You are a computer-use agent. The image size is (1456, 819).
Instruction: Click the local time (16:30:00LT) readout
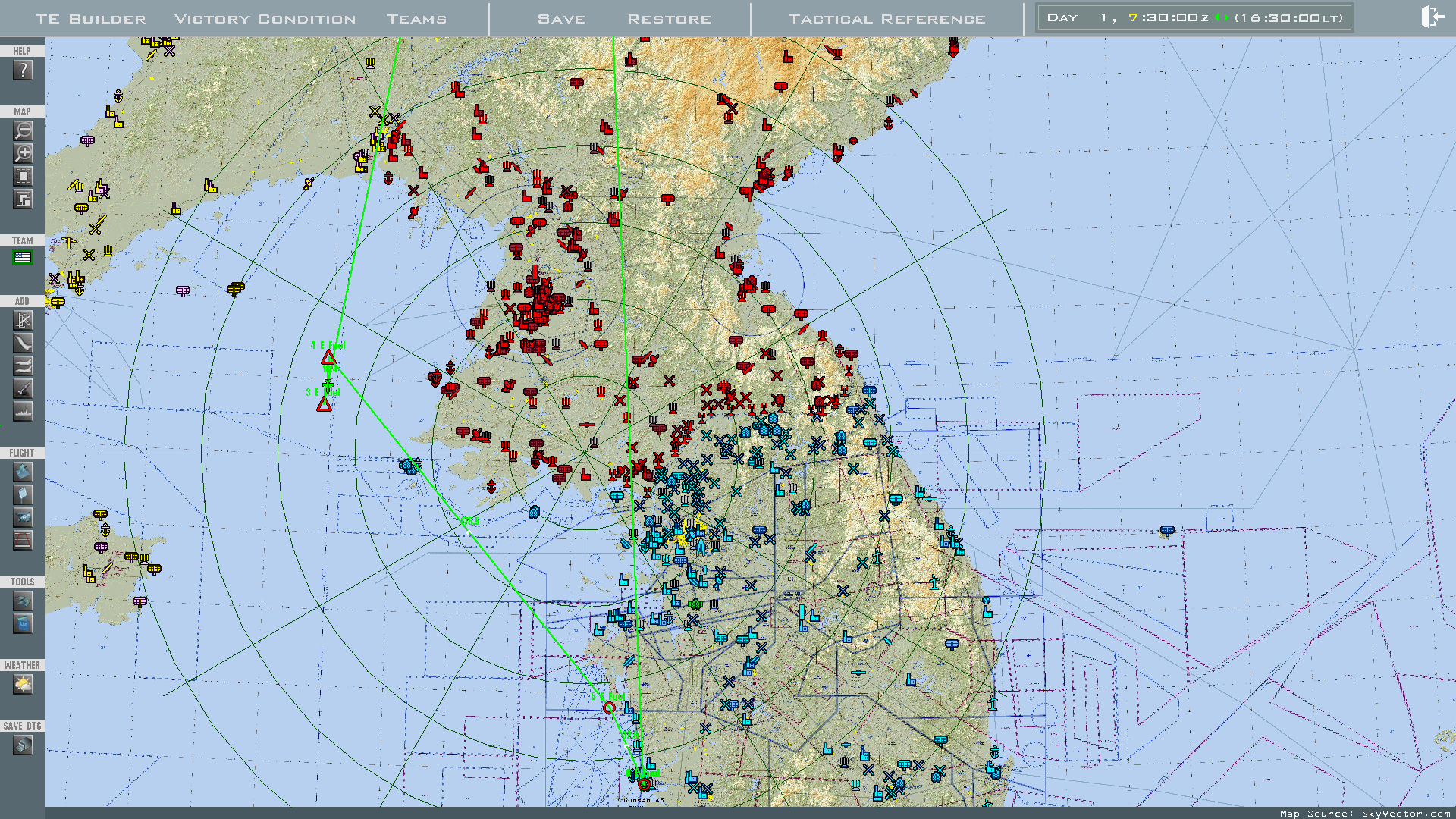pos(1288,17)
